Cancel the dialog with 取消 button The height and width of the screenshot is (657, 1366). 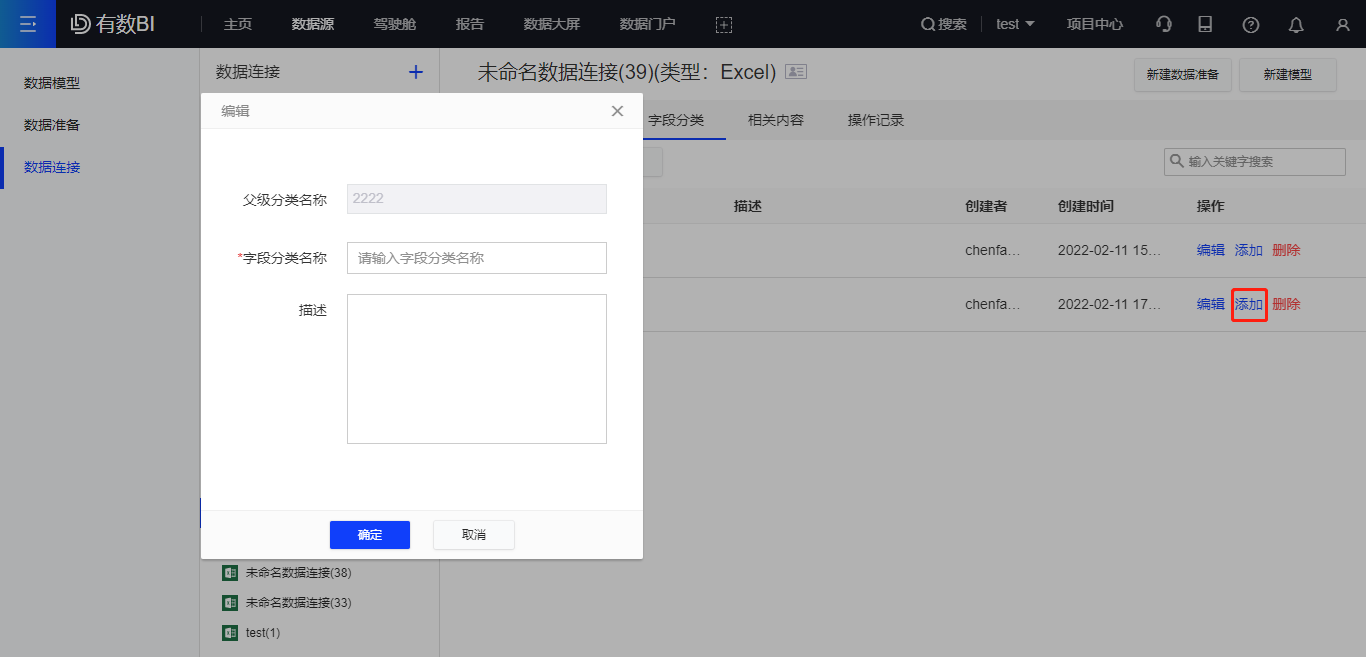click(473, 535)
